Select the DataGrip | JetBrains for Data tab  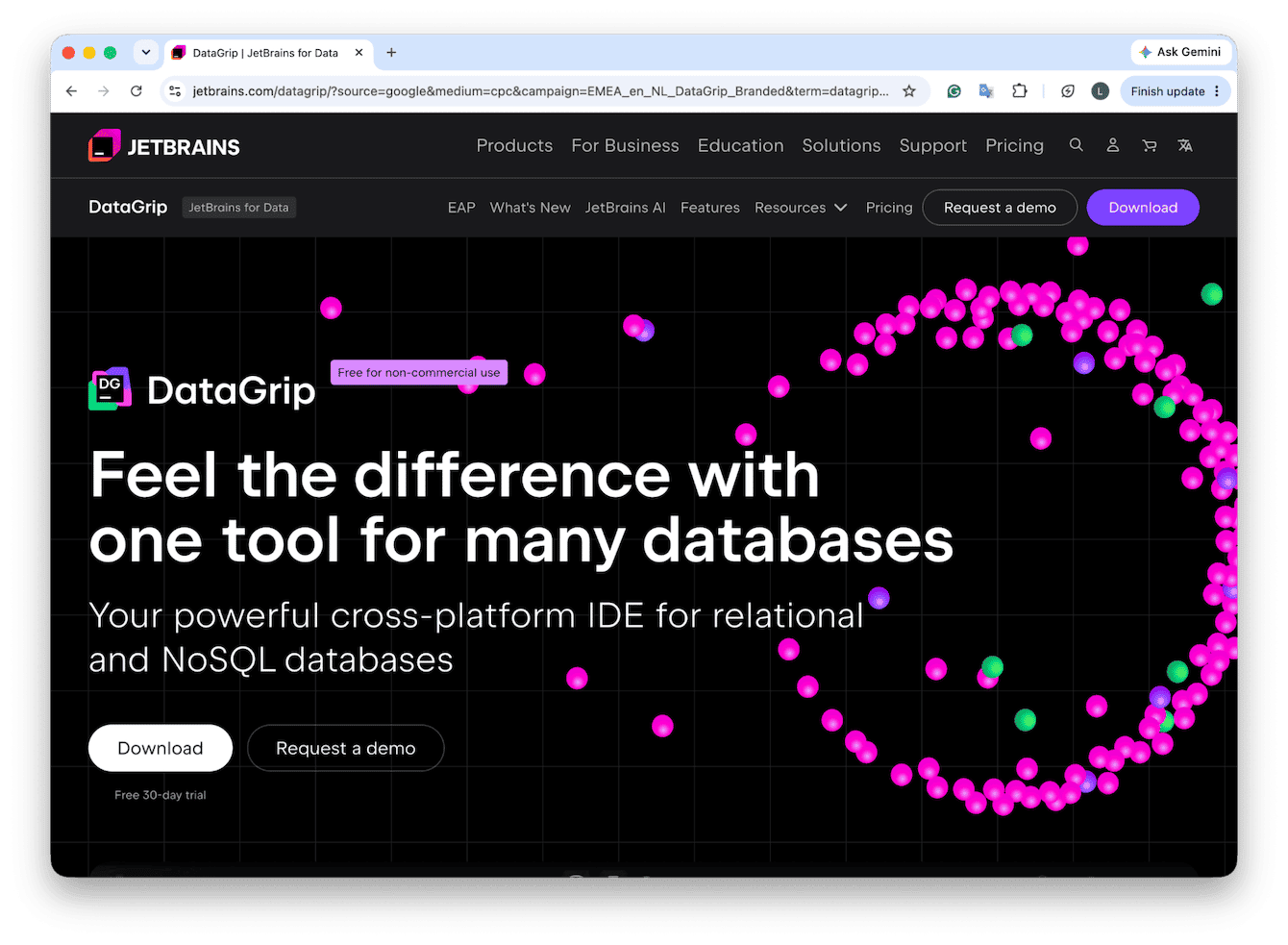266,53
